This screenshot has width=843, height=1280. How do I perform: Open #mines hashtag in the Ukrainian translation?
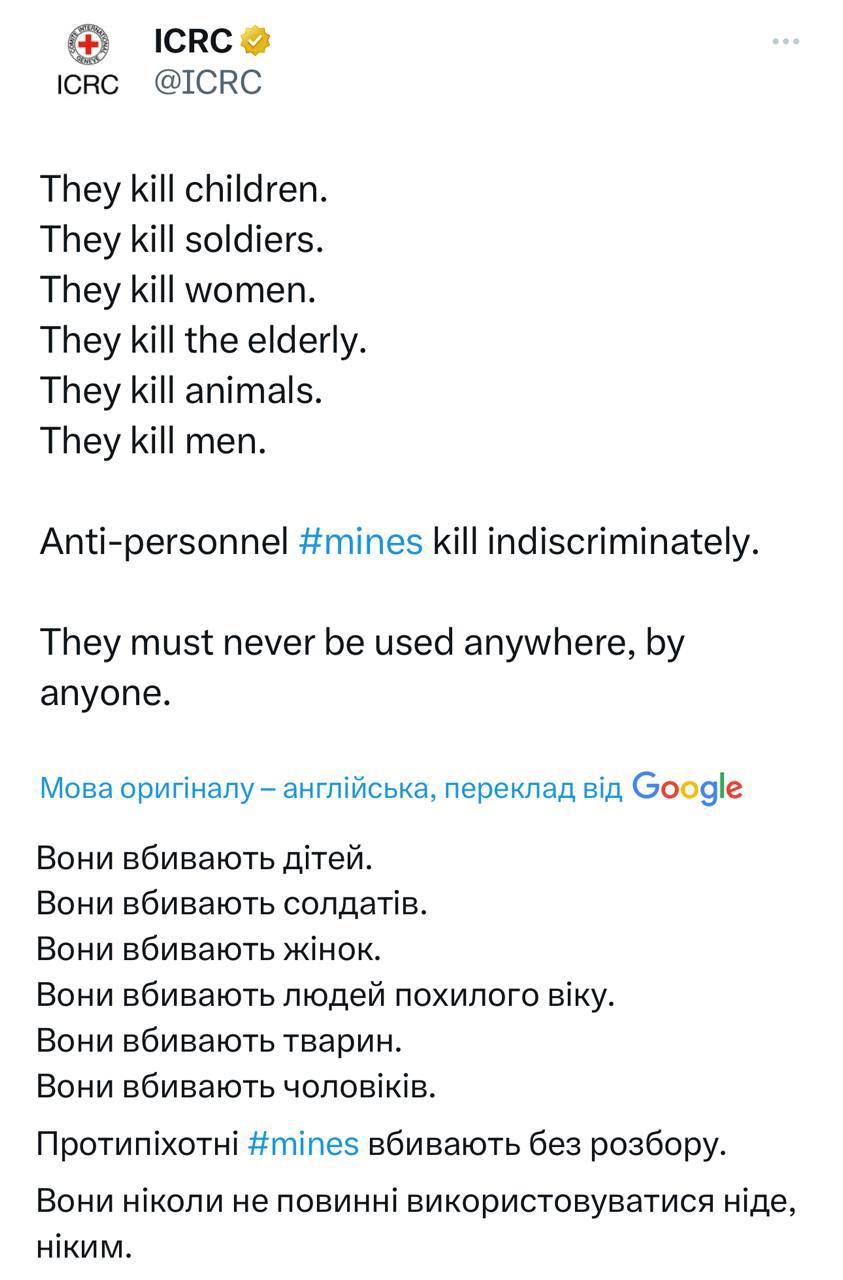(x=302, y=1143)
